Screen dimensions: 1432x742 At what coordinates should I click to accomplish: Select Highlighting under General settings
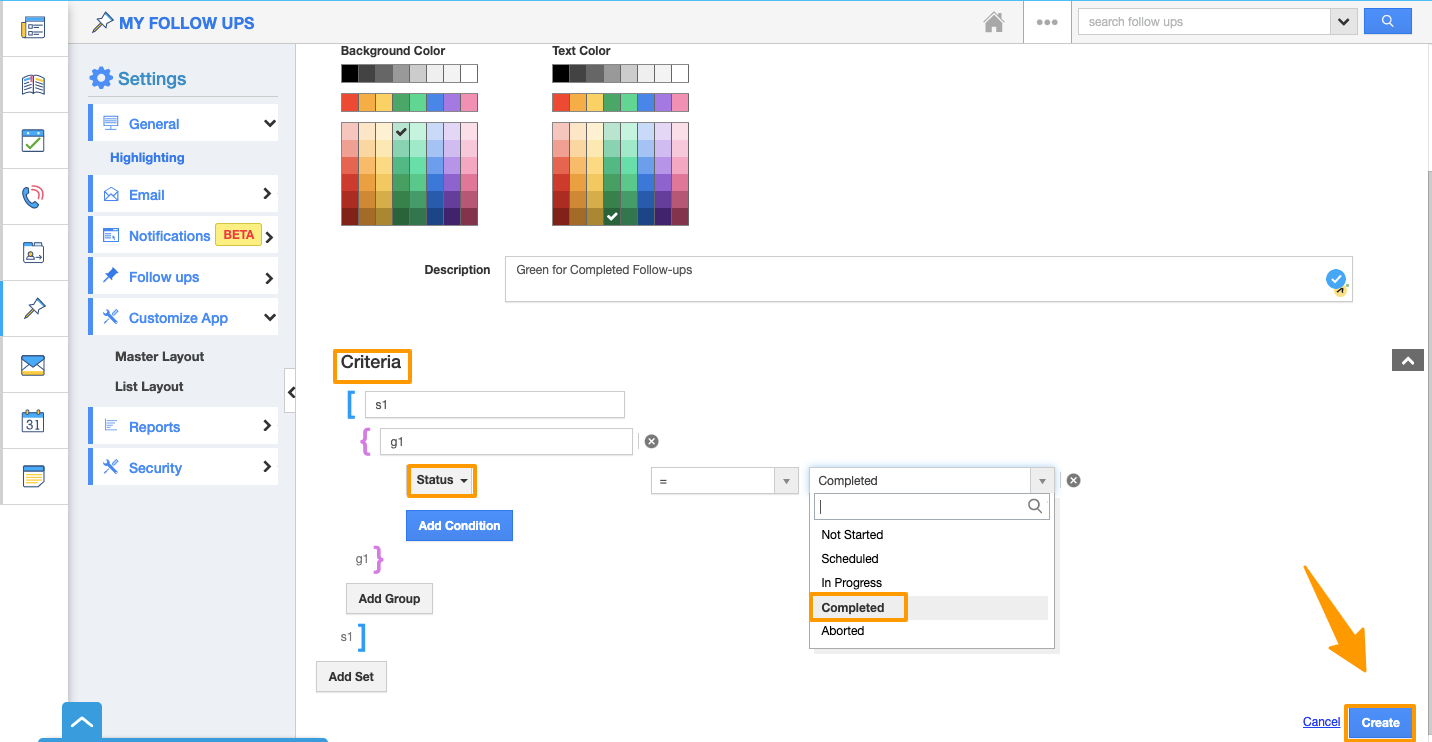tap(147, 157)
